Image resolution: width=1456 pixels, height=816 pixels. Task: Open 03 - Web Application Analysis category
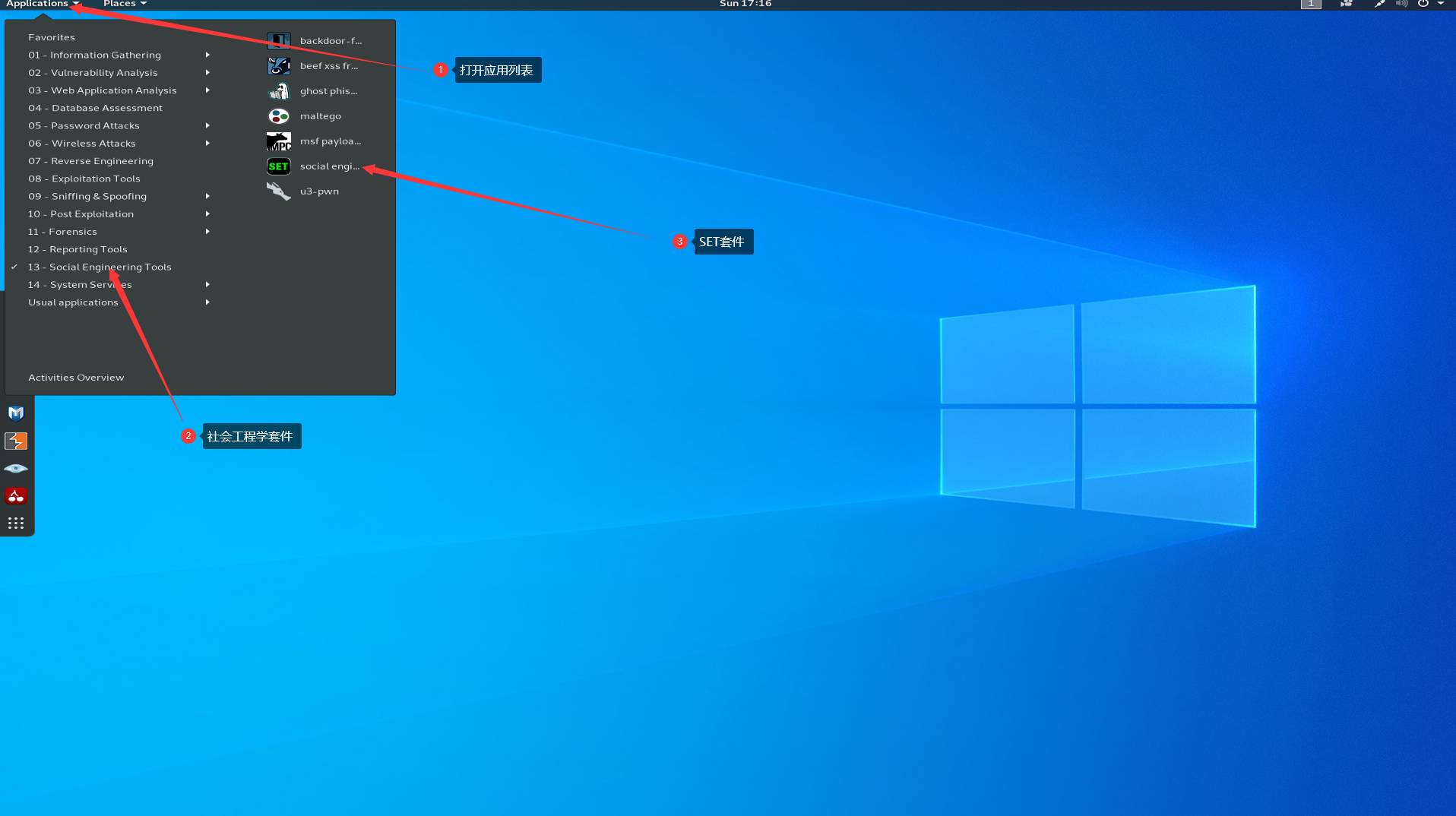coord(102,90)
